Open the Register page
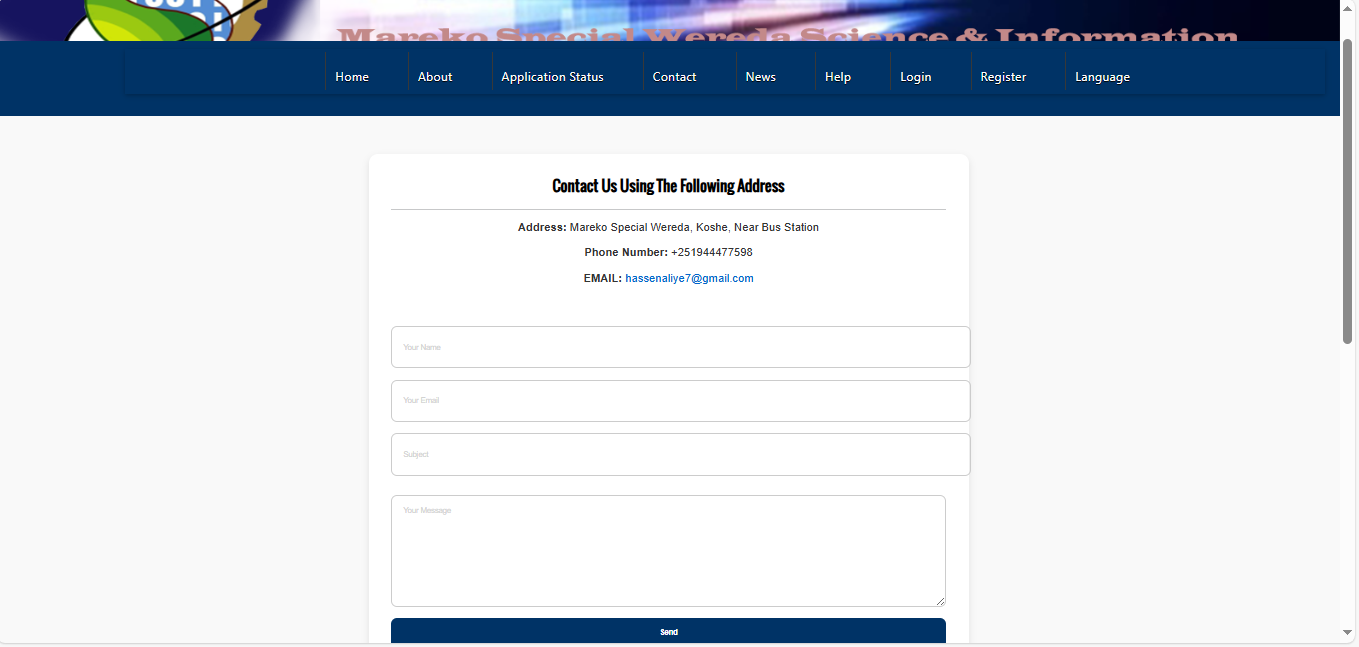Viewport: 1359px width, 647px height. pyautogui.click(x=1003, y=77)
